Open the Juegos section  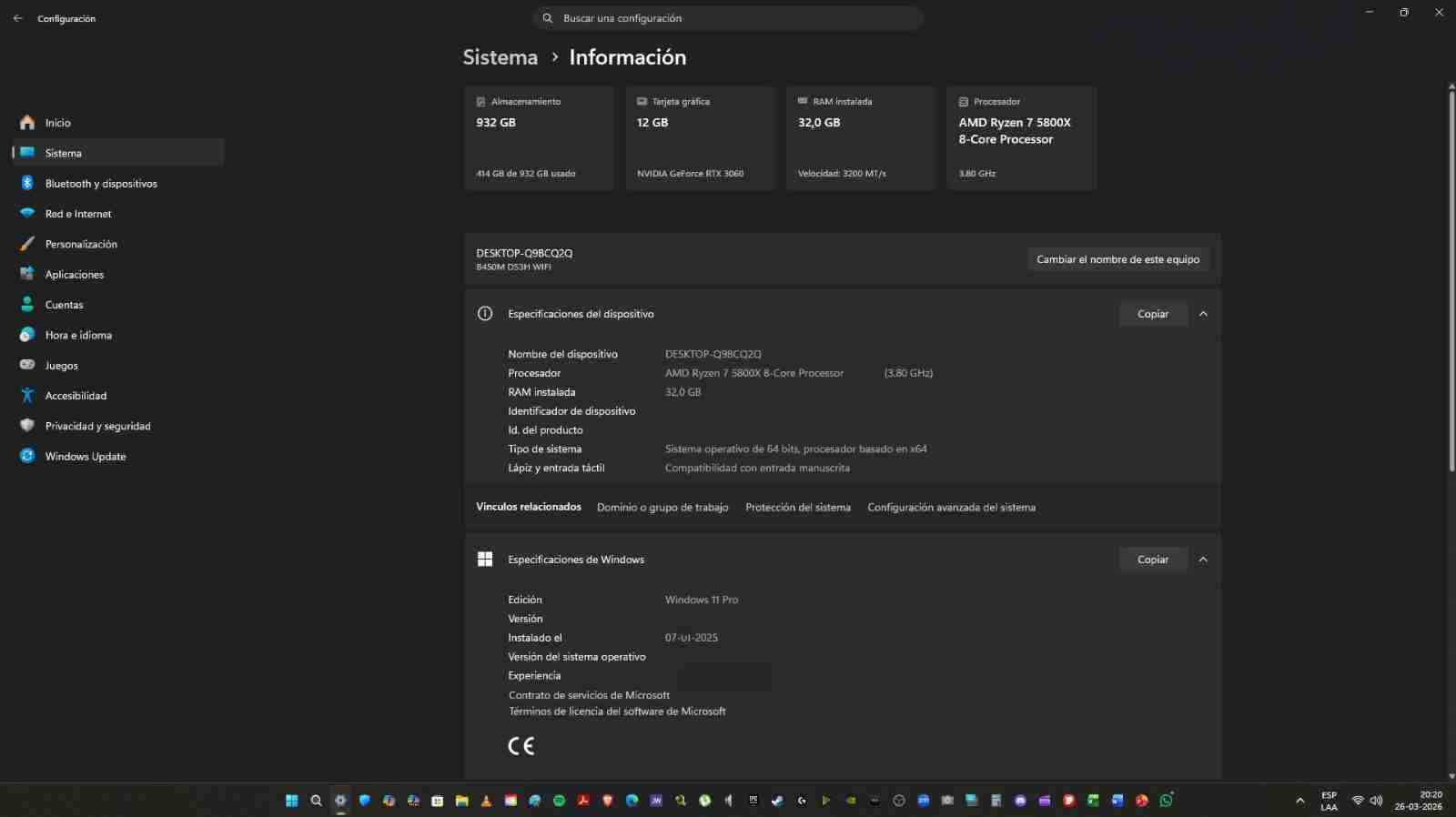pyautogui.click(x=118, y=365)
